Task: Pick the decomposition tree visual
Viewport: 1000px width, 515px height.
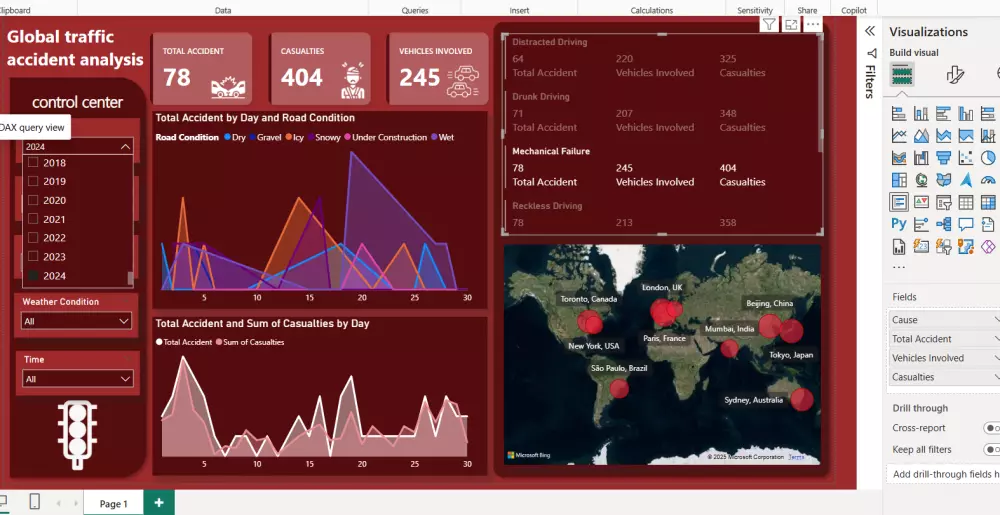Action: click(943, 224)
